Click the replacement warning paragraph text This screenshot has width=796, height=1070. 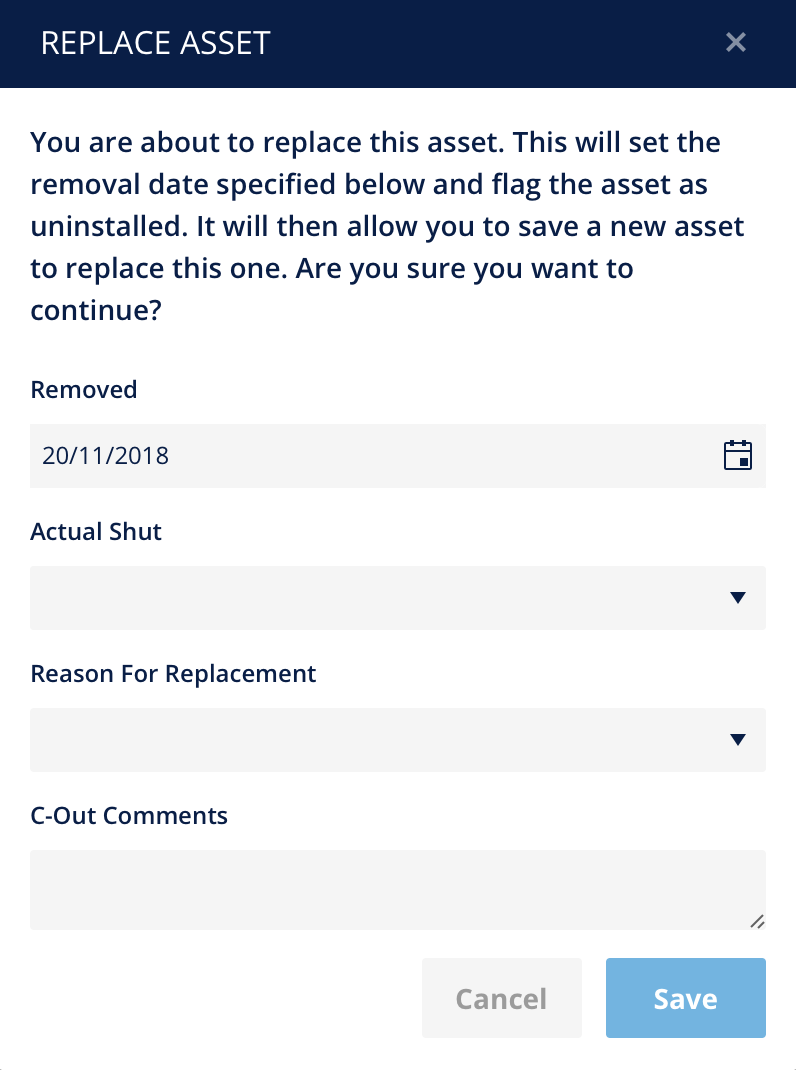(387, 226)
